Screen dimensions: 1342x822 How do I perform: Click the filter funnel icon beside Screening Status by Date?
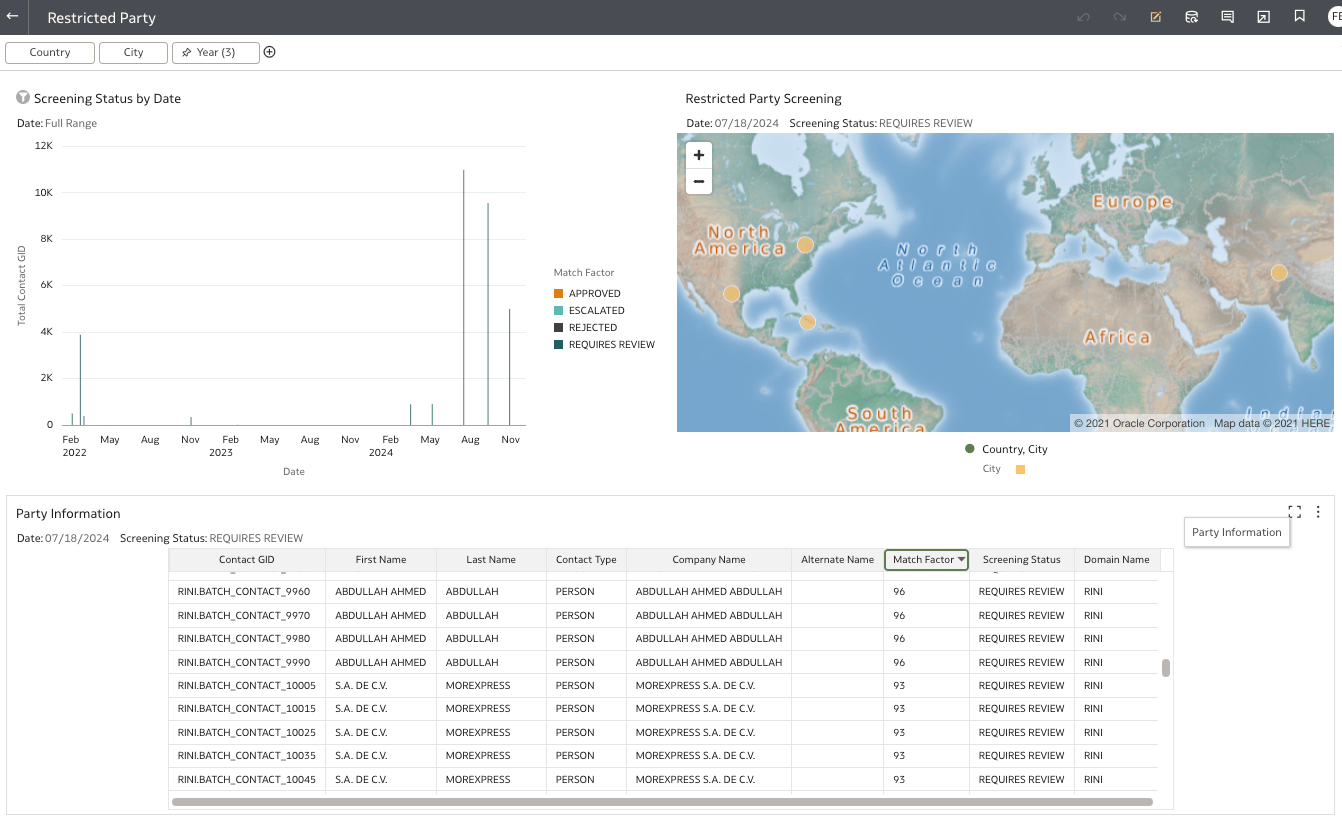23,98
